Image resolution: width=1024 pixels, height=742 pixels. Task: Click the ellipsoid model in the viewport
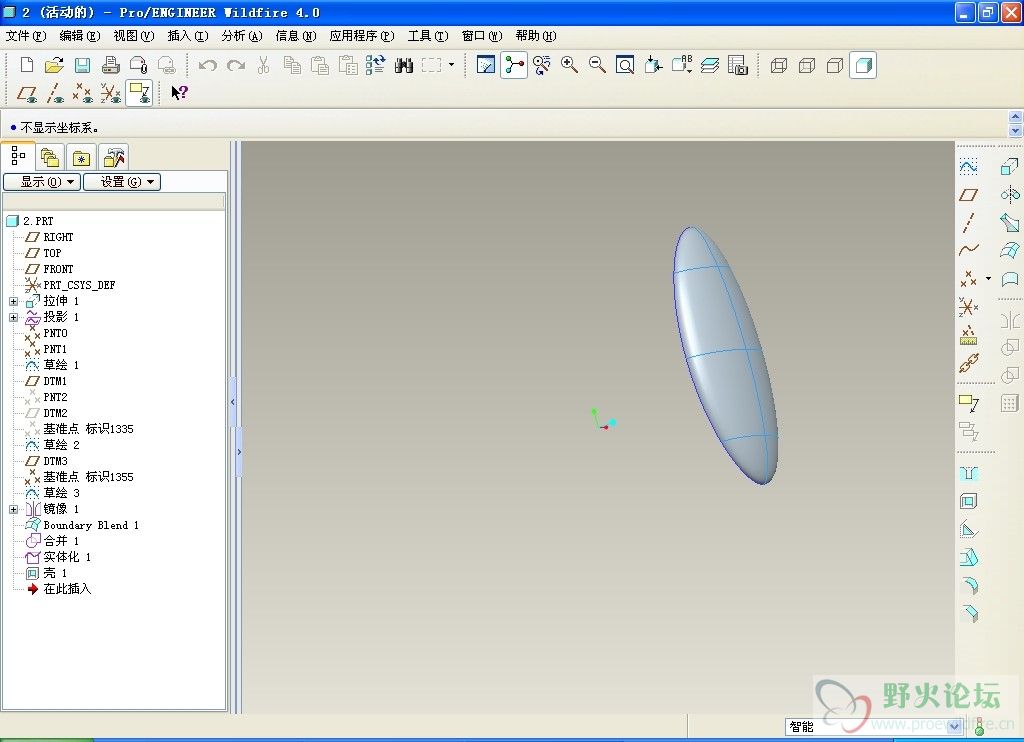point(725,356)
